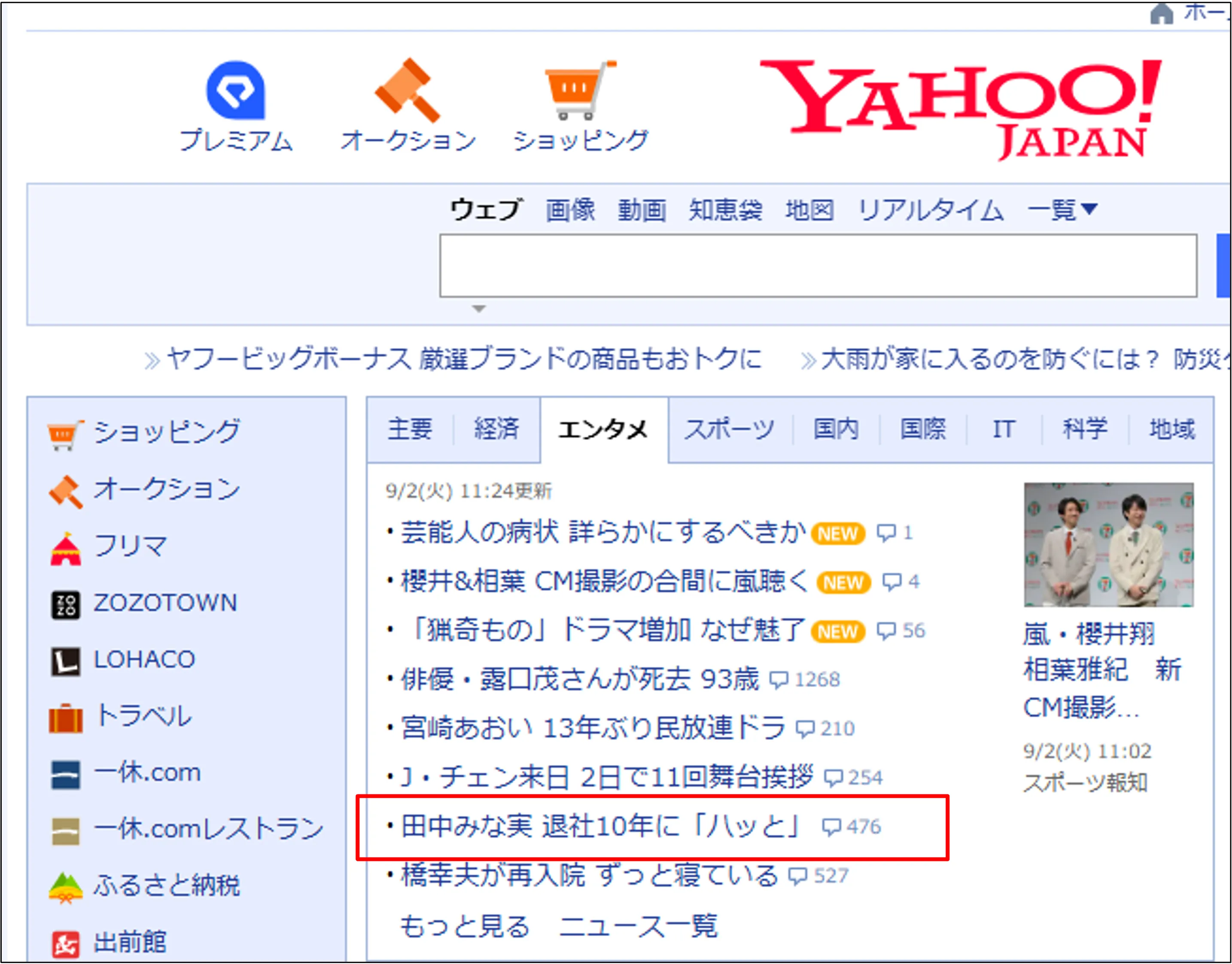
Task: Expand the arrow below the search box
Action: pos(478,309)
